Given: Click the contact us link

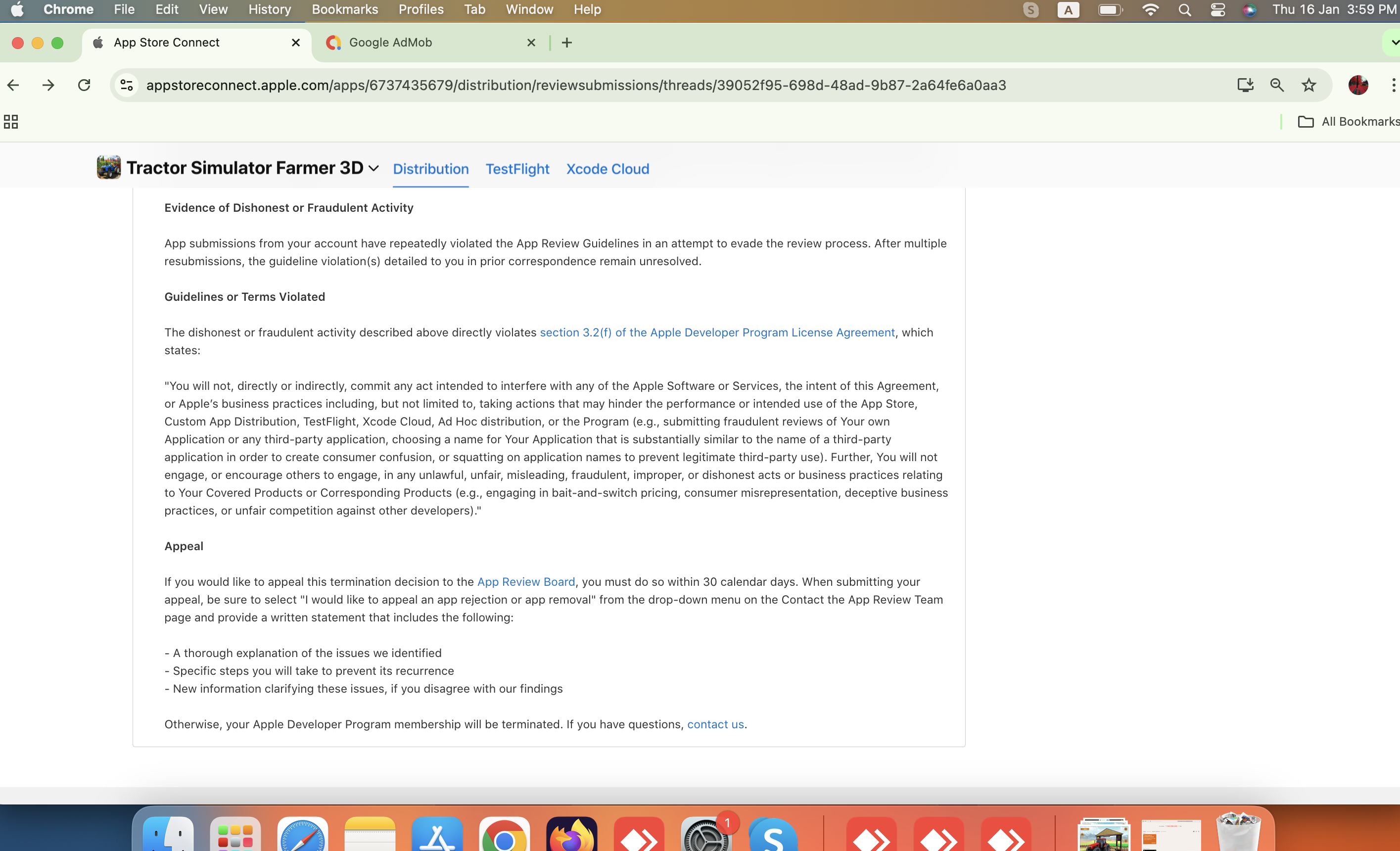Looking at the screenshot, I should 715,724.
